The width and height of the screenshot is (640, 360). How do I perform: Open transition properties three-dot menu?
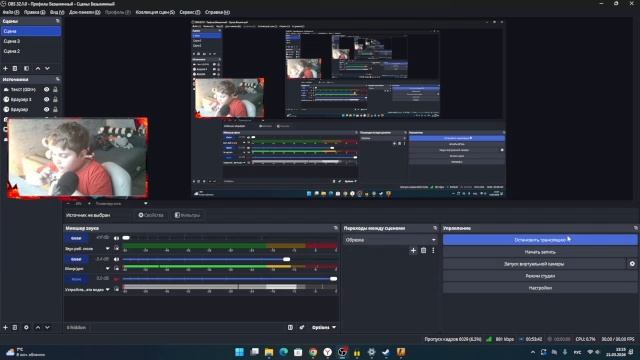(x=433, y=250)
